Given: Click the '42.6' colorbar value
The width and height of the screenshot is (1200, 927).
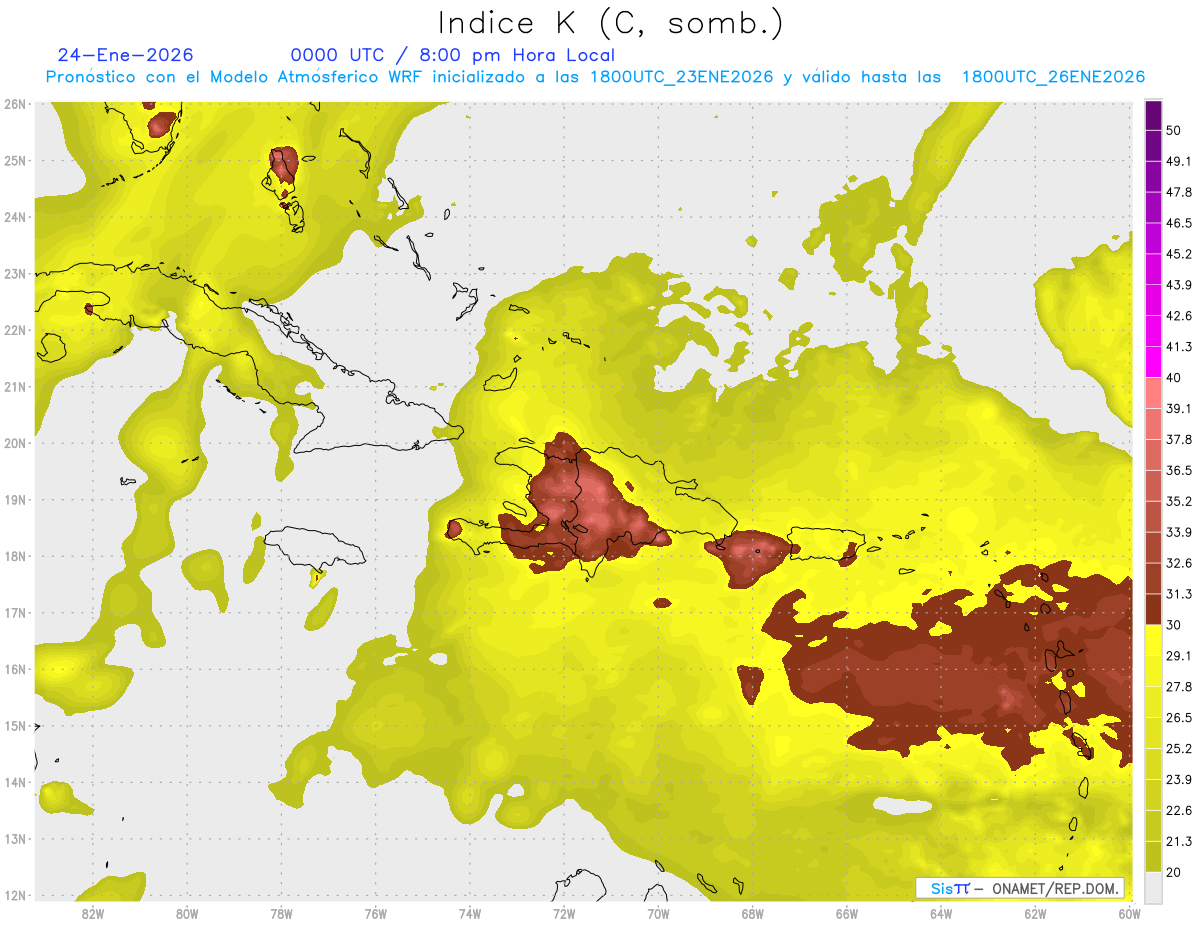Looking at the screenshot, I should pos(1179,316).
